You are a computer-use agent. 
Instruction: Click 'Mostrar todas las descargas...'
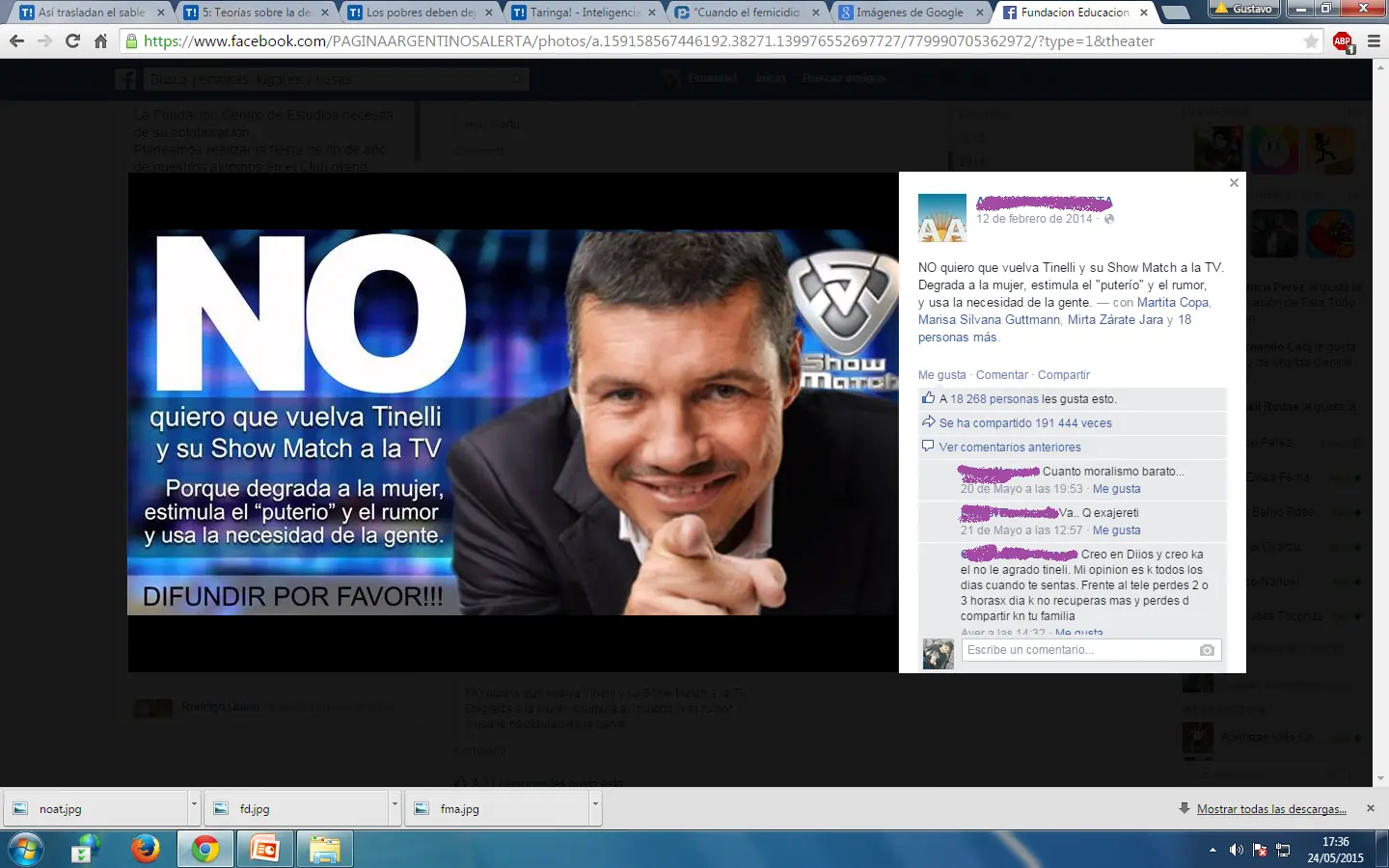pyautogui.click(x=1270, y=808)
